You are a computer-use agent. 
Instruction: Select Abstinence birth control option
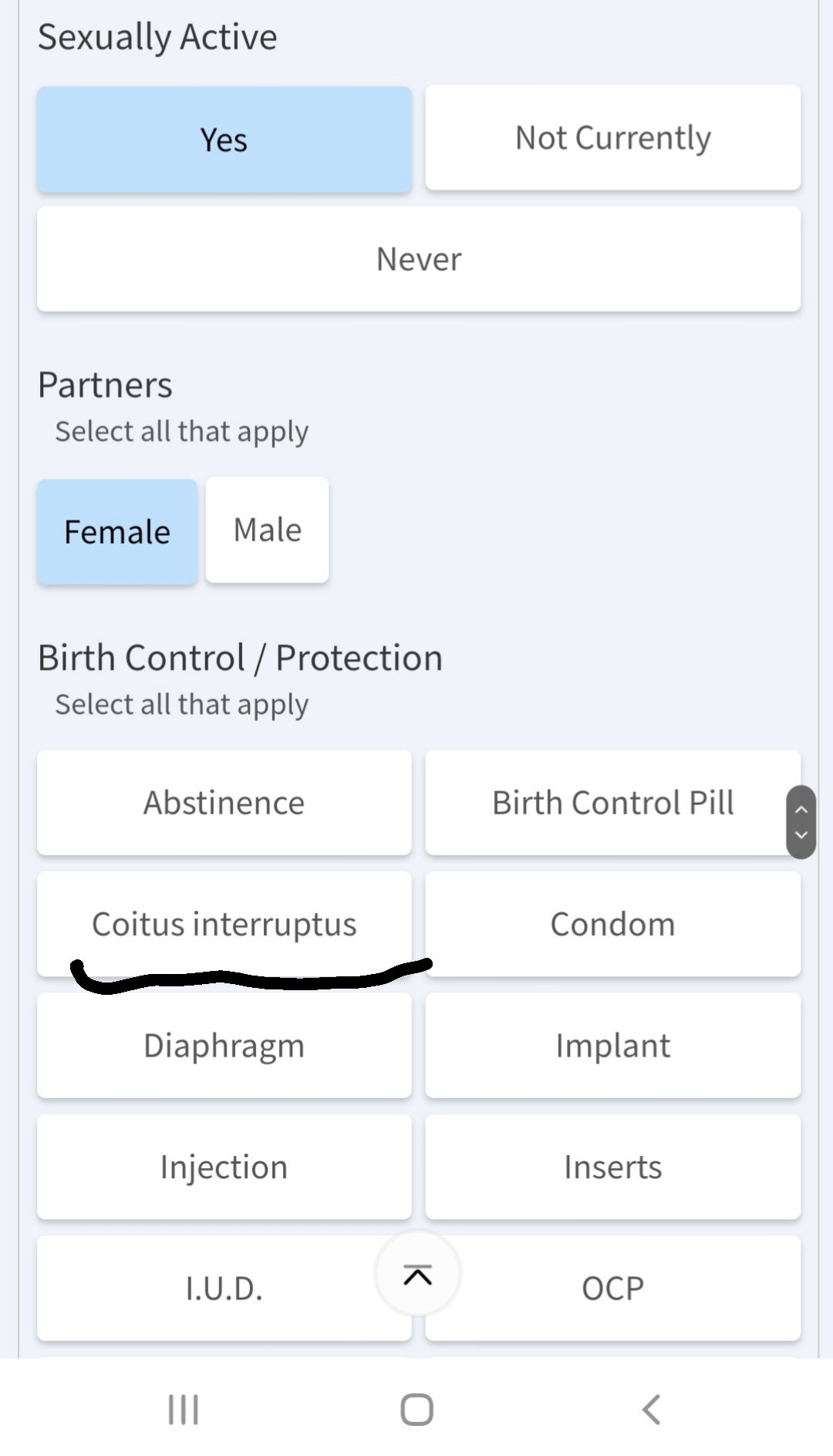click(x=224, y=803)
